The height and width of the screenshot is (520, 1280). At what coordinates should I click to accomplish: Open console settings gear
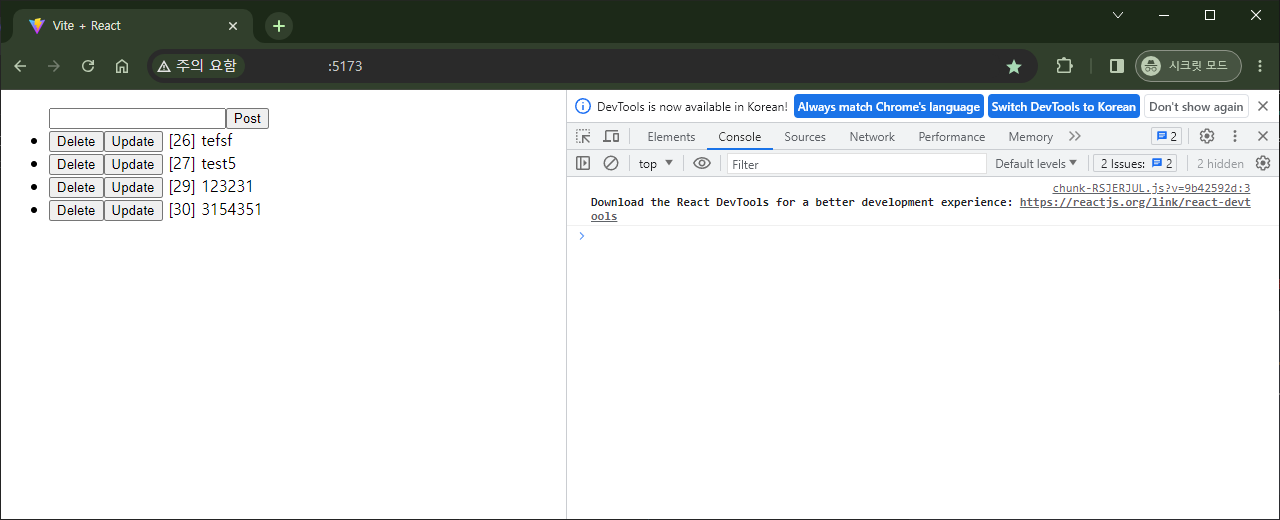(x=1263, y=163)
